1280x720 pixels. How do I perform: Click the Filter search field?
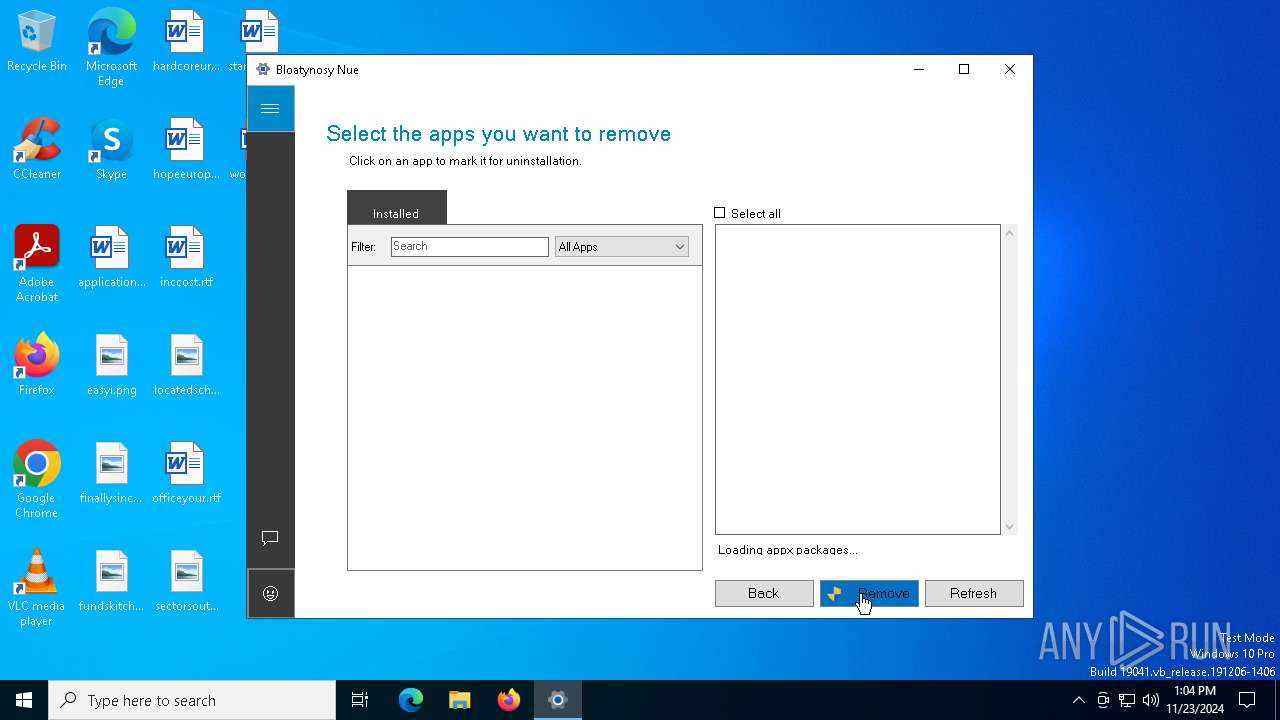click(x=470, y=247)
